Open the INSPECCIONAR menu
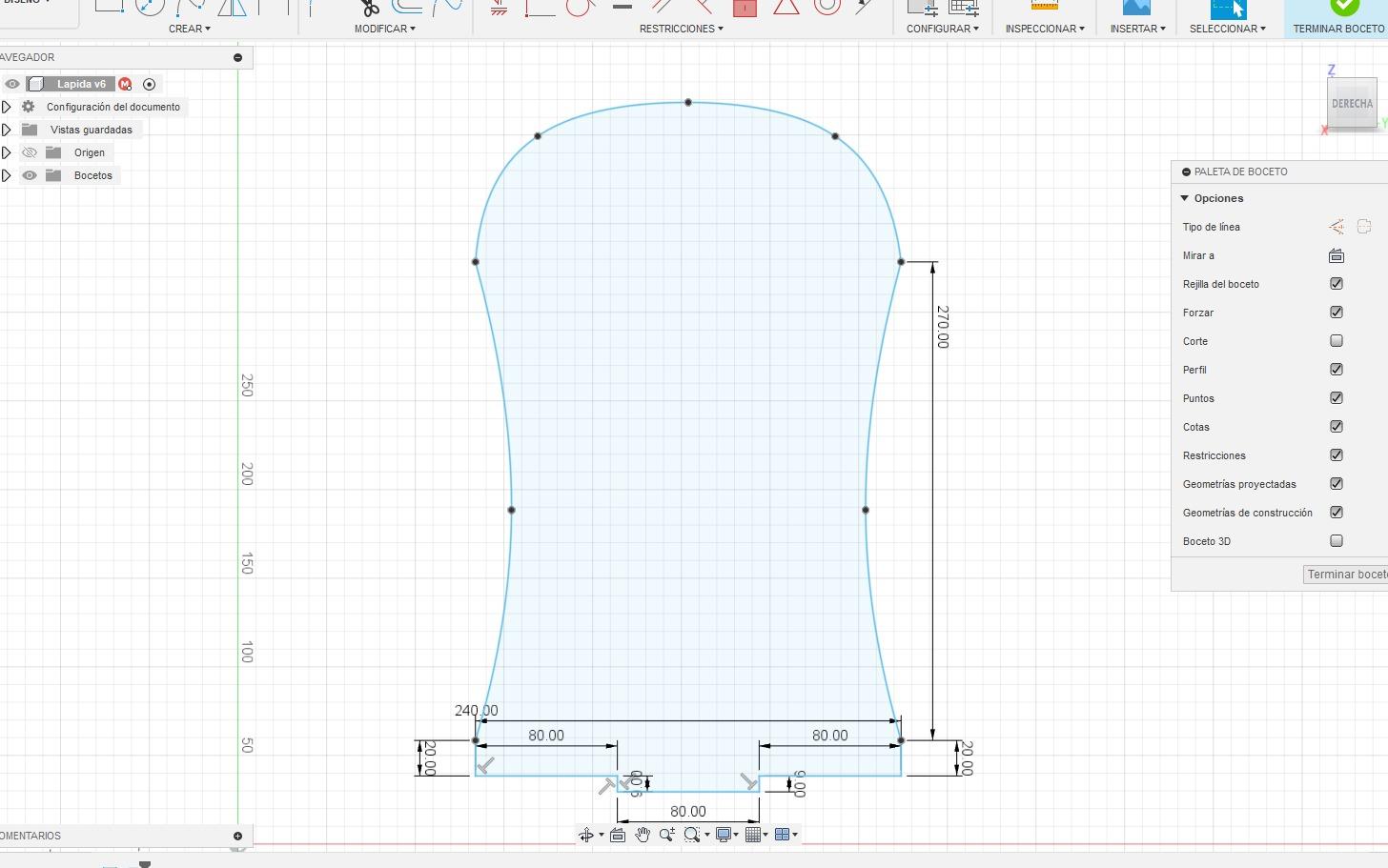This screenshot has width=1388, height=868. [1045, 29]
